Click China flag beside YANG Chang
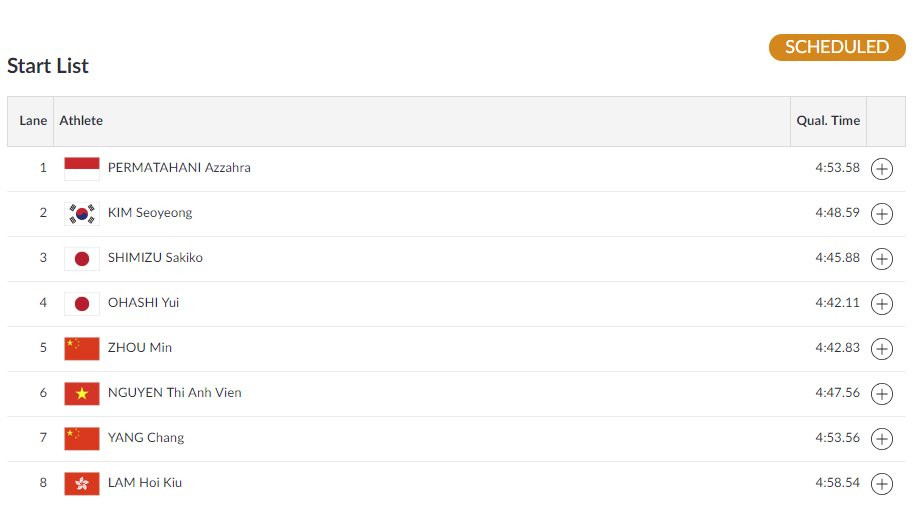The width and height of the screenshot is (920, 527). [82, 438]
